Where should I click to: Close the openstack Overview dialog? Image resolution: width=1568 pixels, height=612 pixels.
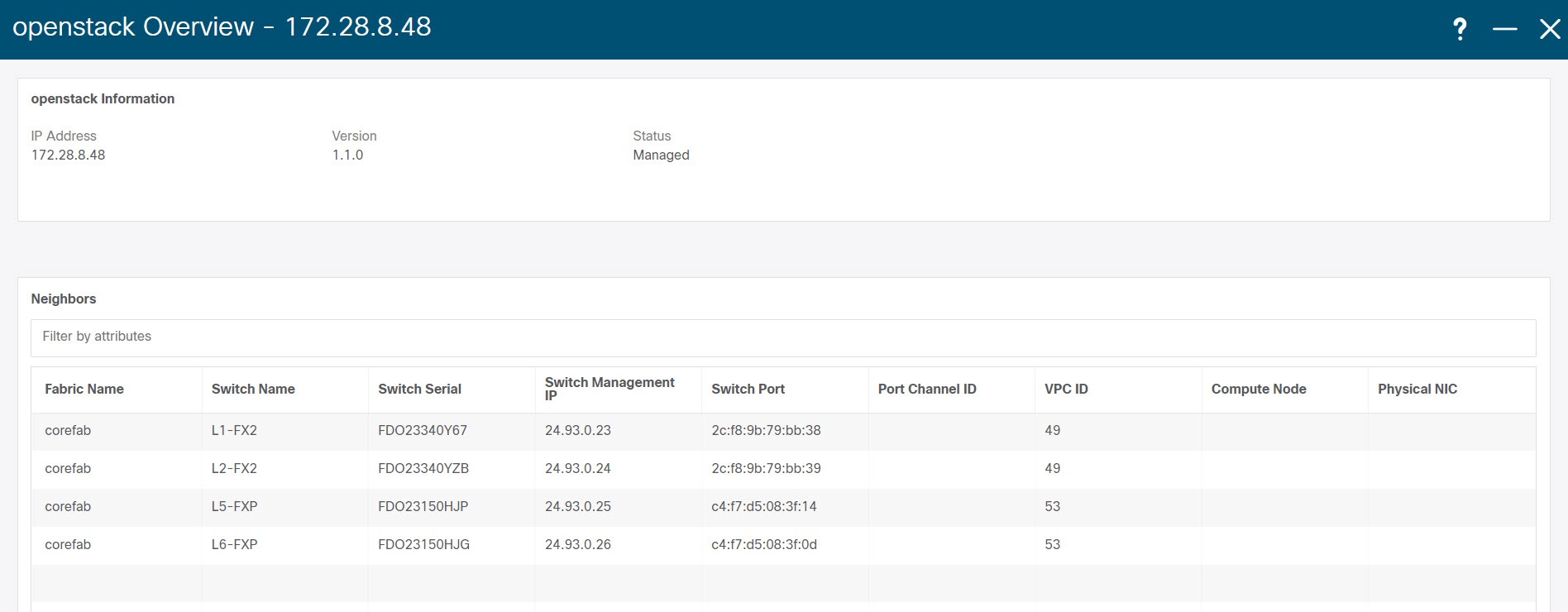point(1550,30)
